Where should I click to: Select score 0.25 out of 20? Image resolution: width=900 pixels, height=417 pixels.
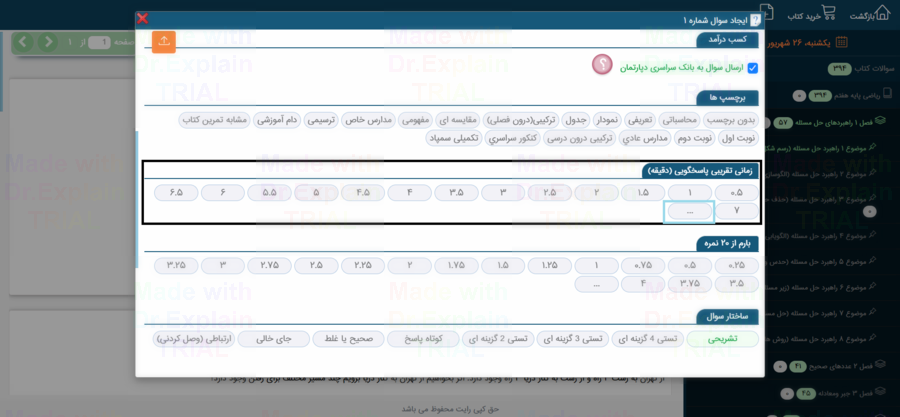[737, 266]
